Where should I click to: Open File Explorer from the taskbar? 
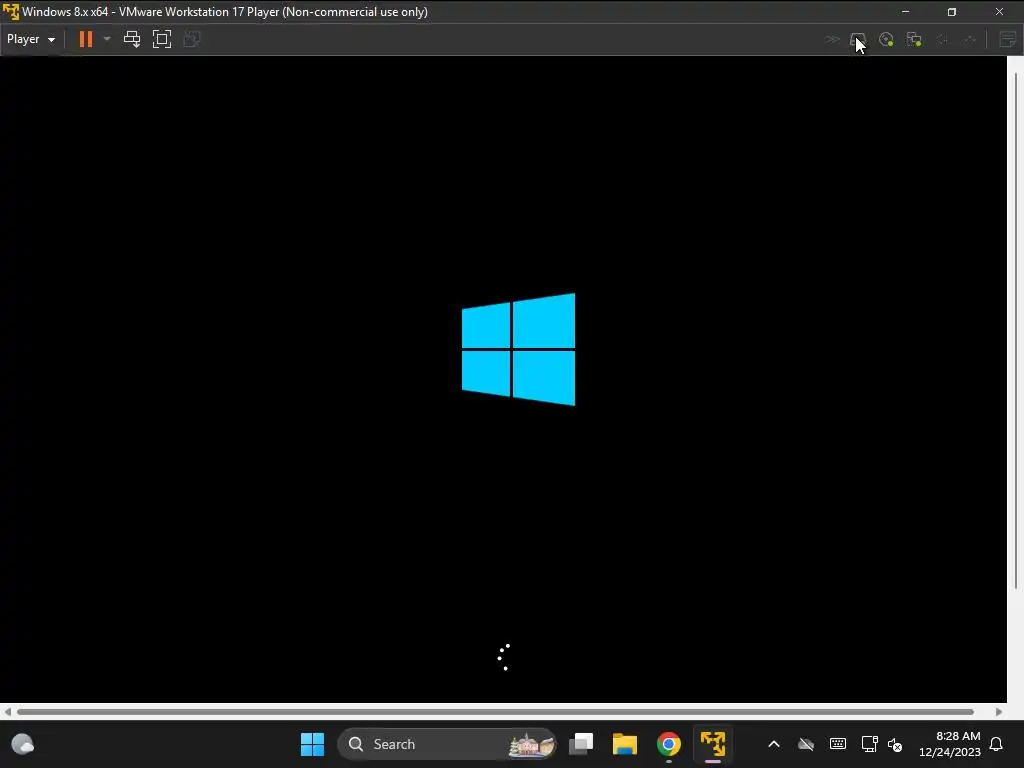click(625, 744)
